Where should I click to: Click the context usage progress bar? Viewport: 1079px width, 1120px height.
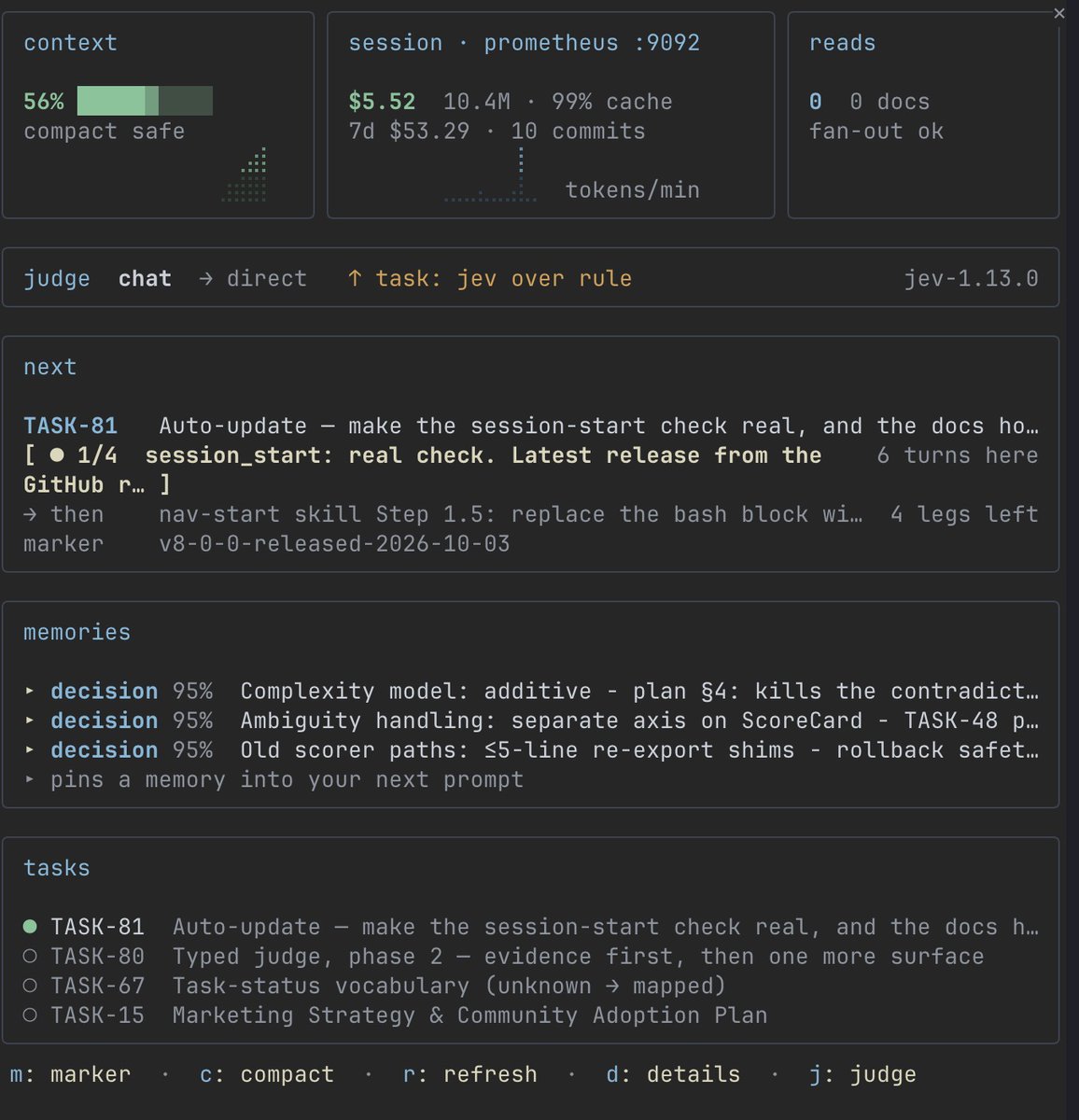click(x=145, y=101)
